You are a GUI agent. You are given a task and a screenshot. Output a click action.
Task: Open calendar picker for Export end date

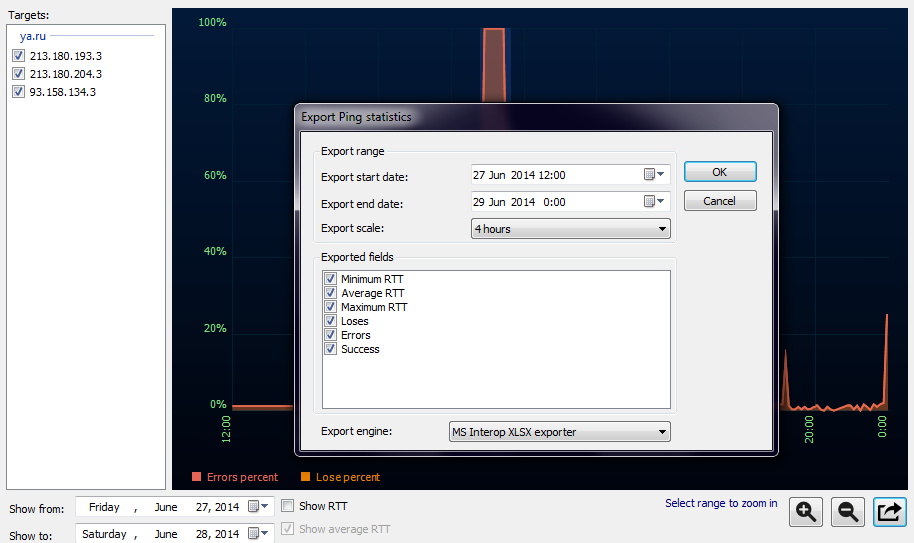(x=654, y=202)
